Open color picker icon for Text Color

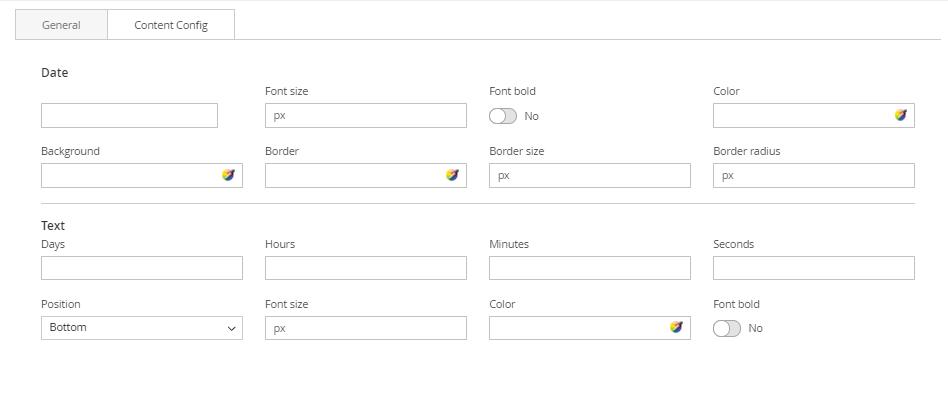coord(676,327)
